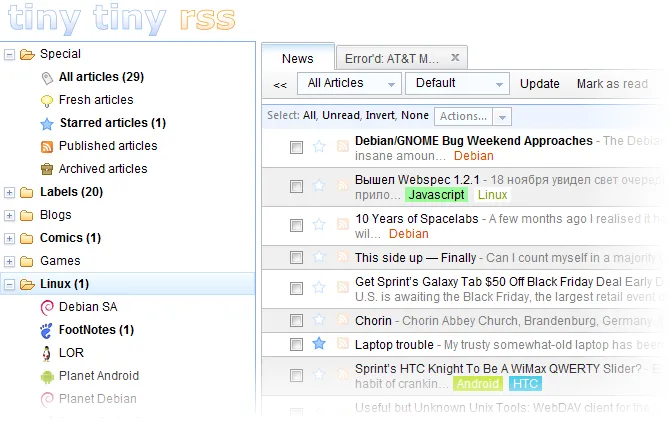Screen dimensions: 670x421
Task: Expand the Games category
Action: pos(9,262)
